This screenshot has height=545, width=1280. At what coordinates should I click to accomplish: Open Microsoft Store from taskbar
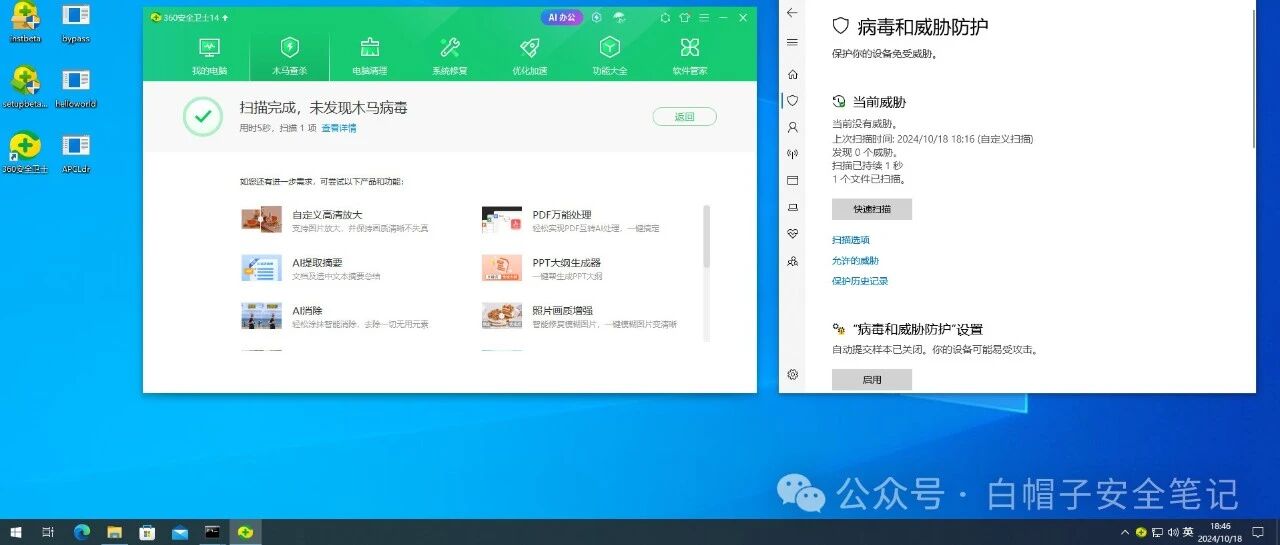[x=147, y=532]
